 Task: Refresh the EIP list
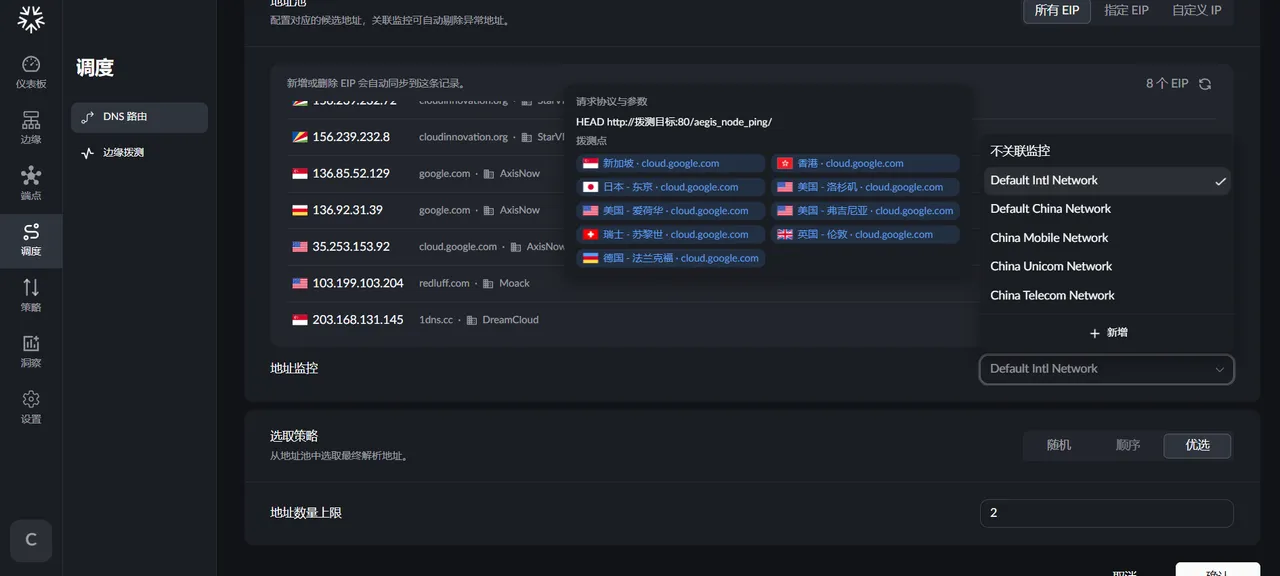(x=1205, y=84)
